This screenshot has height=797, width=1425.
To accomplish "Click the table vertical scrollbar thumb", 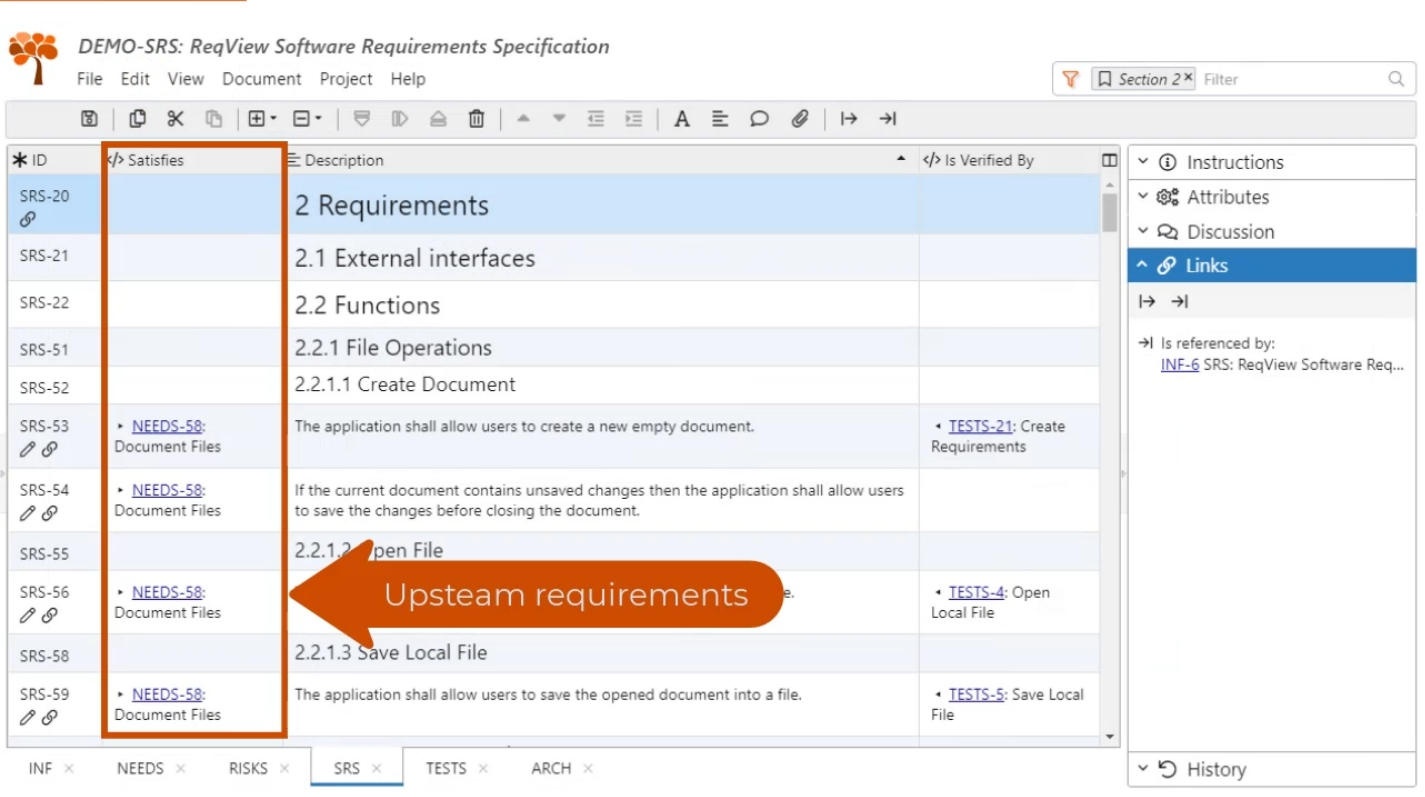I will tap(1110, 212).
